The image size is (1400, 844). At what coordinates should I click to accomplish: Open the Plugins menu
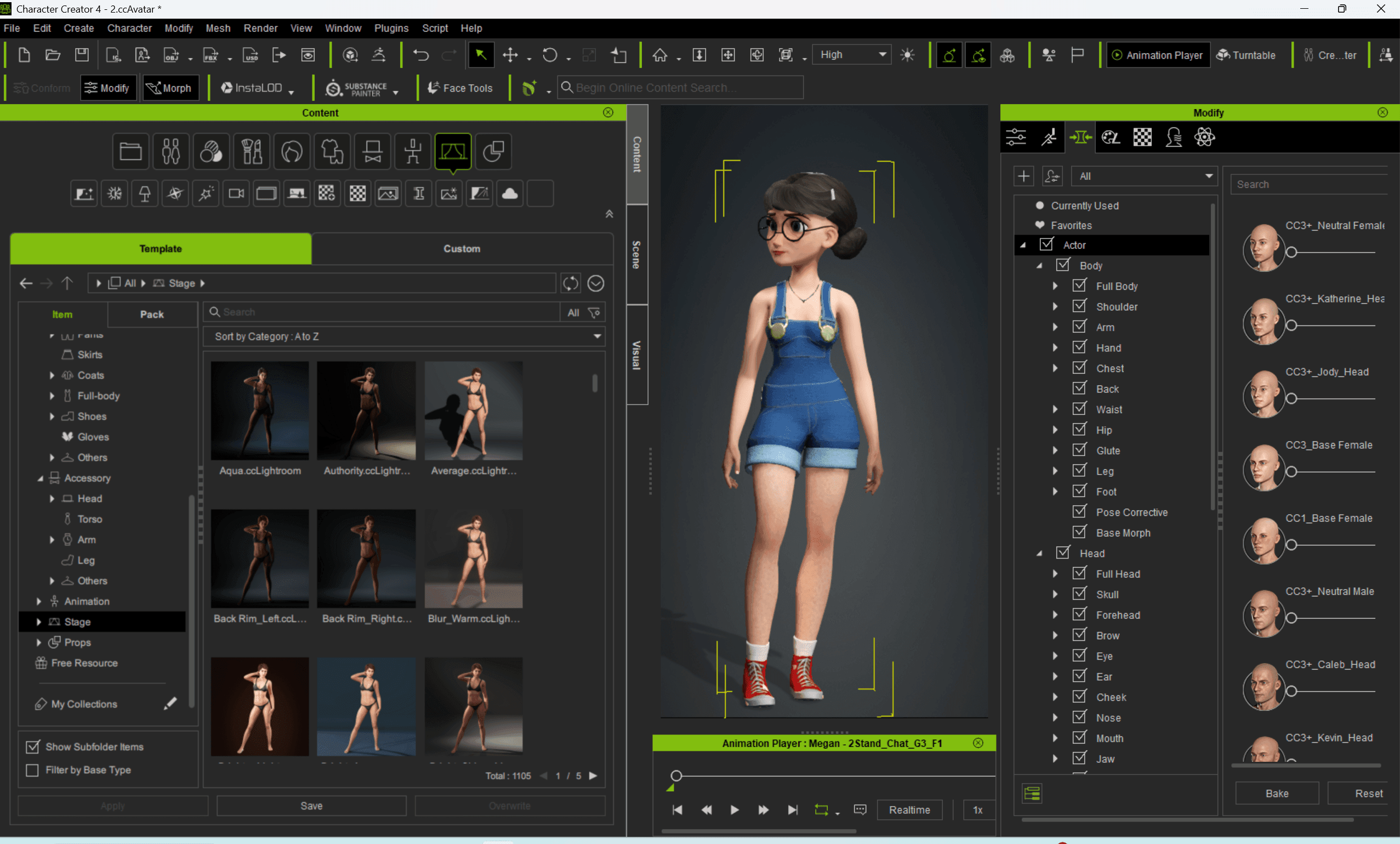391,28
